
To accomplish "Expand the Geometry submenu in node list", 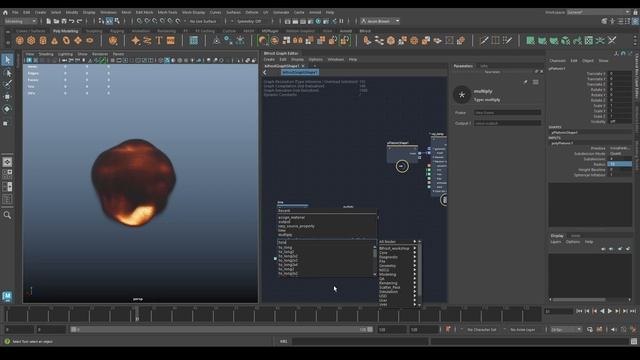I will tap(398, 265).
